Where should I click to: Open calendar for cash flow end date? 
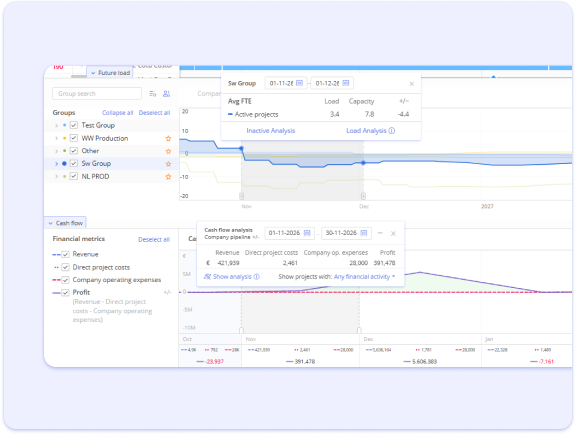[364, 233]
